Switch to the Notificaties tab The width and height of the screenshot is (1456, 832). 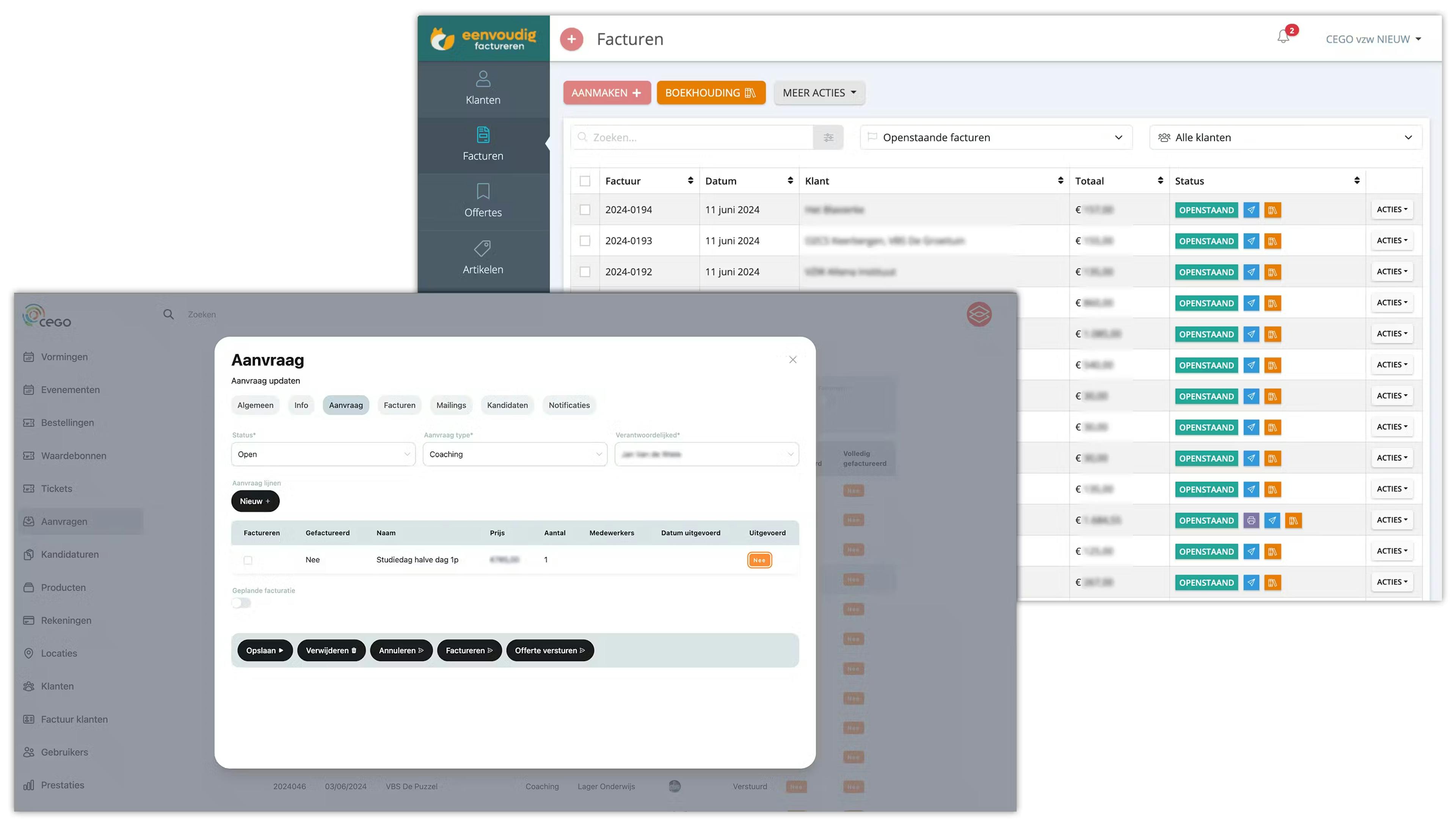pos(569,405)
